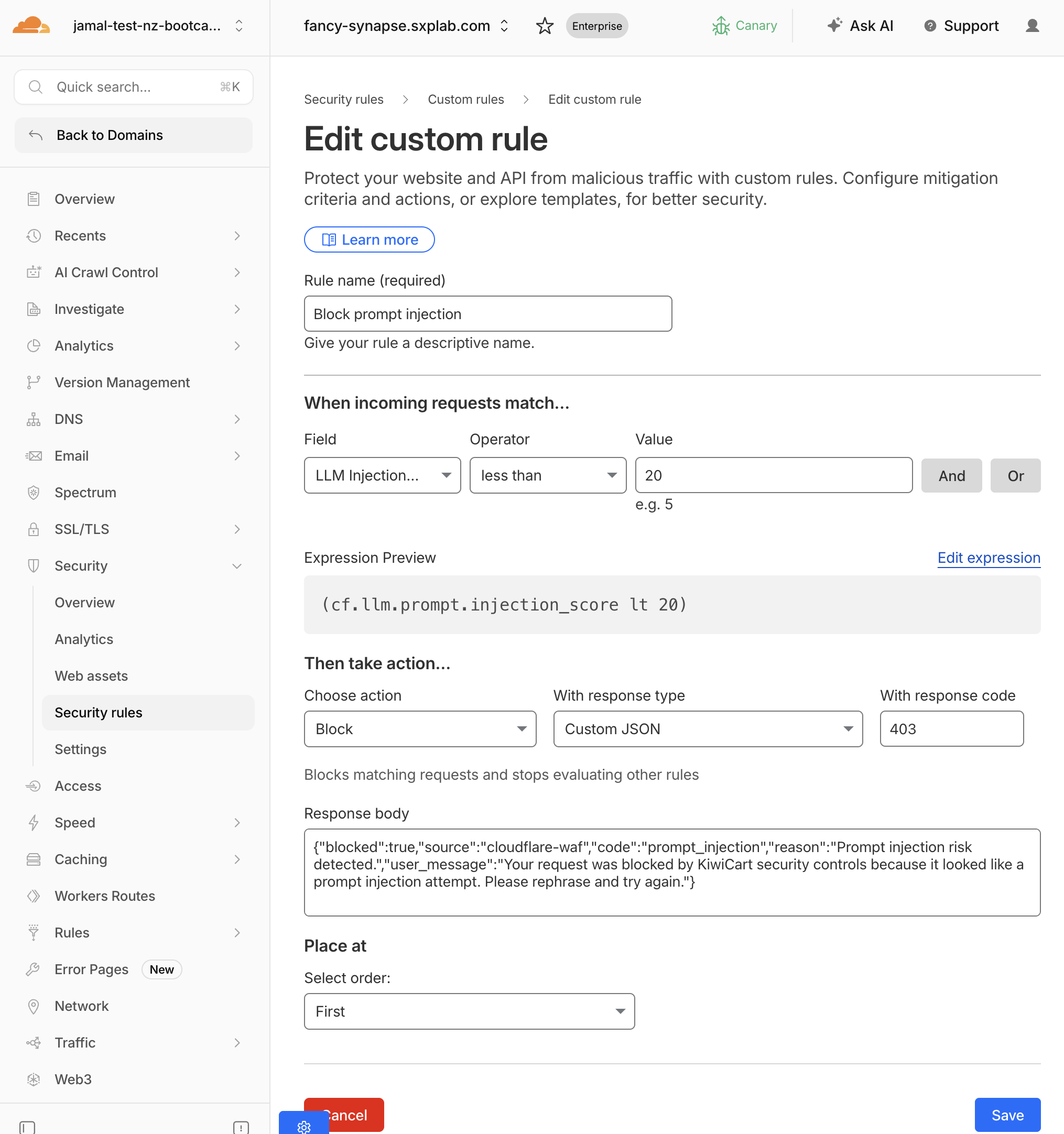Collapse the Security section chevron

(x=237, y=566)
